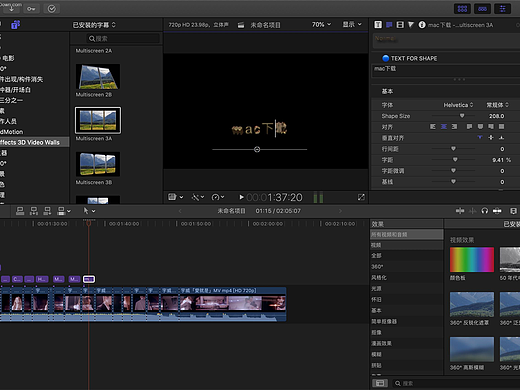Adjust the 字距 tracking slider
This screenshot has width=520, height=390.
[455, 160]
